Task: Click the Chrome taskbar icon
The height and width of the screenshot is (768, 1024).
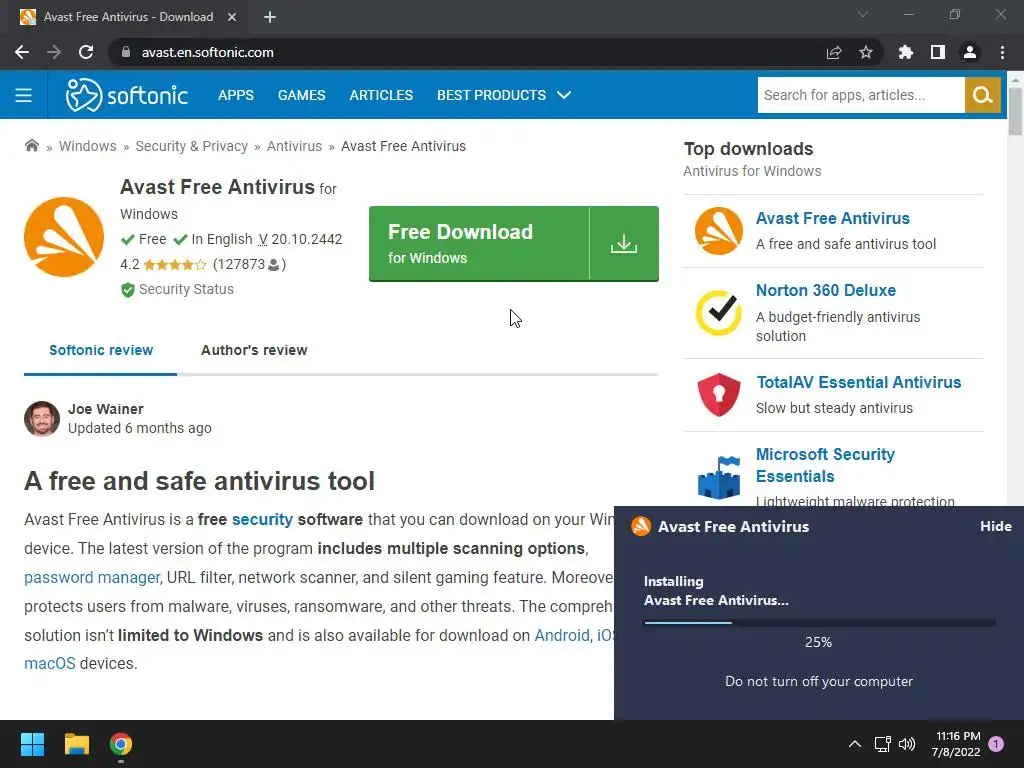Action: click(x=121, y=744)
